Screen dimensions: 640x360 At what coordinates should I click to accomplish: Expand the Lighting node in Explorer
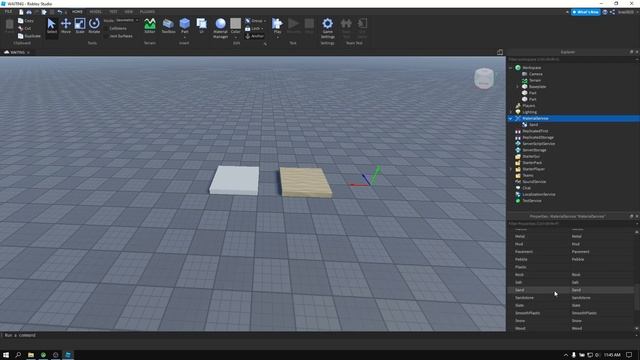511,112
